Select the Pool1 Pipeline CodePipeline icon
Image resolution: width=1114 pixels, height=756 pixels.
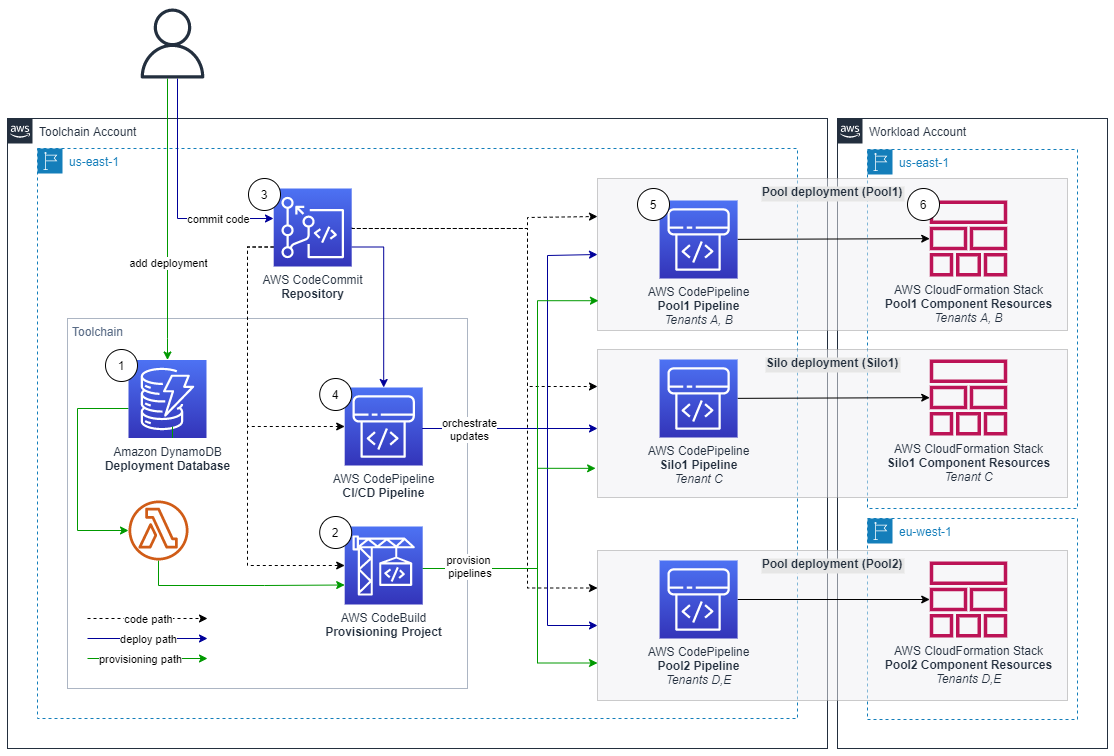tap(700, 240)
